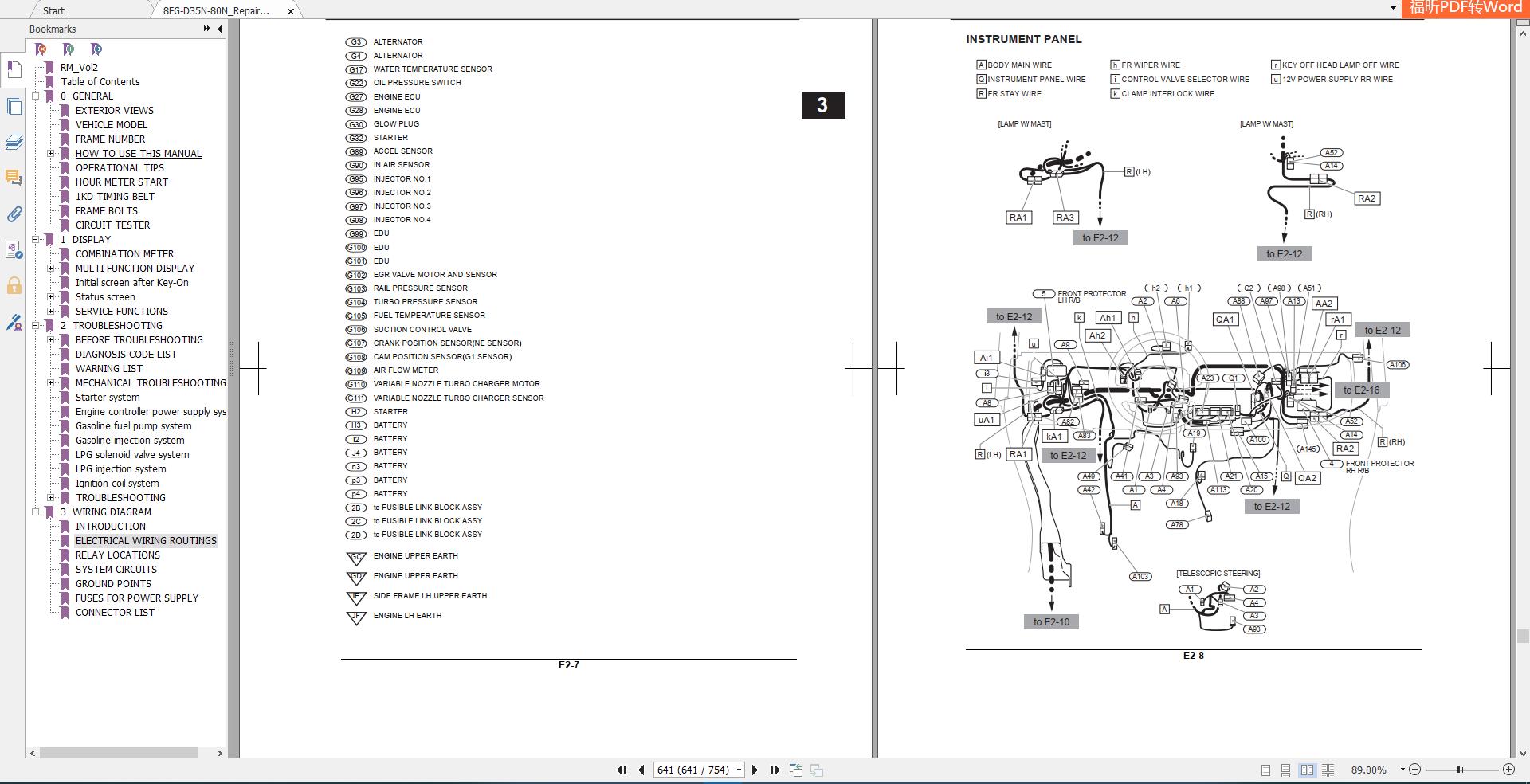Screen dimensions: 1530x784
Task: Switch to the Start tab
Action: point(53,10)
